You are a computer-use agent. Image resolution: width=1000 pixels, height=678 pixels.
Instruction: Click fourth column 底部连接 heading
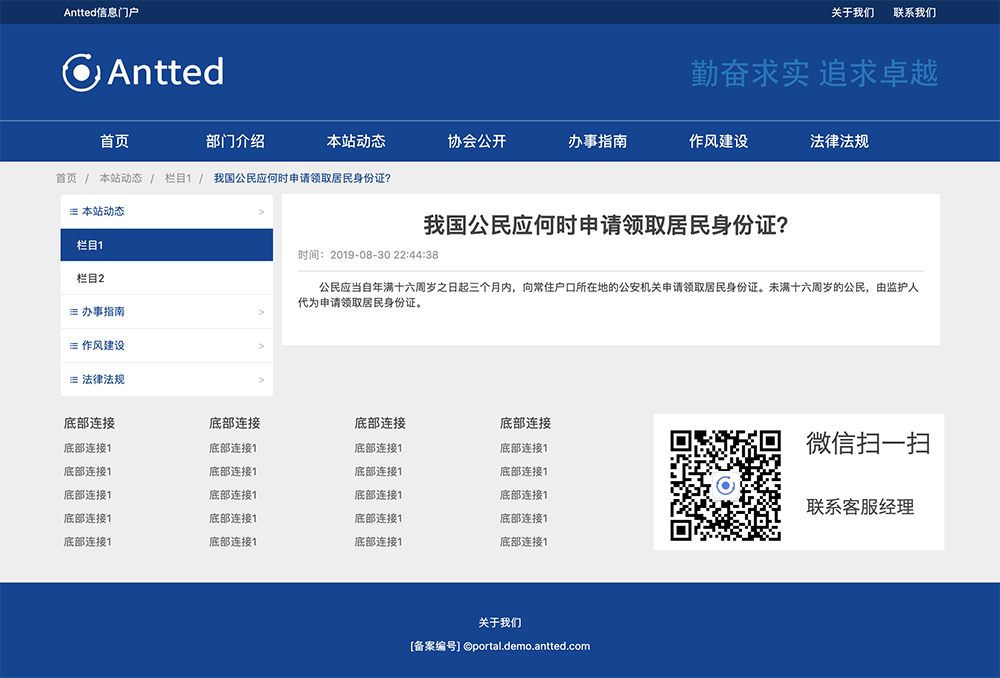click(526, 423)
